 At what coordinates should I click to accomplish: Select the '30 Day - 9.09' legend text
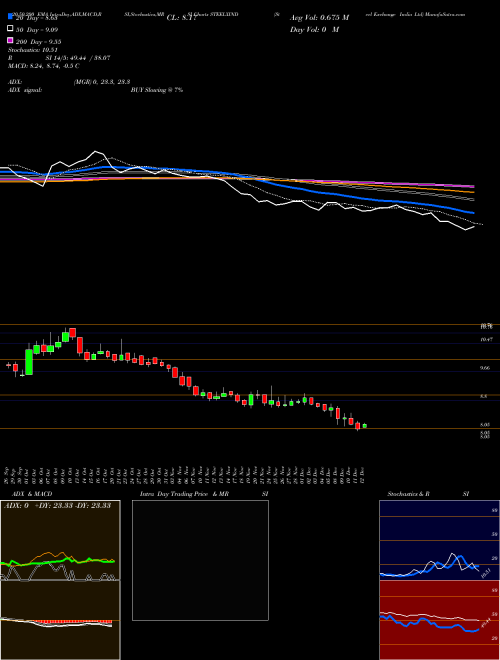coord(37,30)
